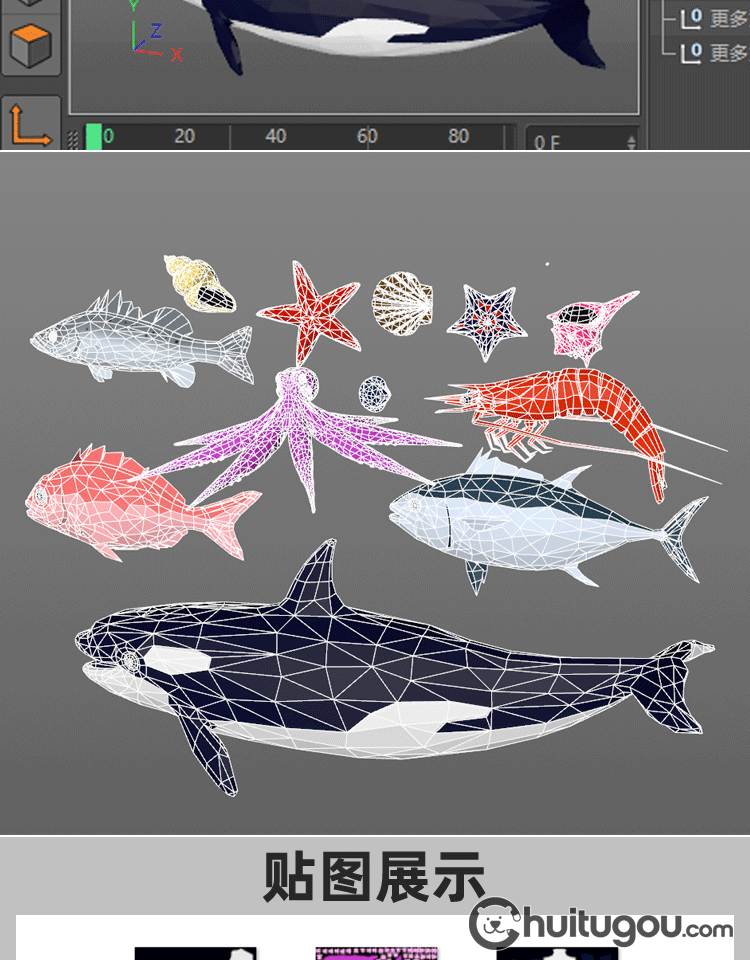
Task: Click the brown scallop shell model
Action: pyautogui.click(x=403, y=302)
